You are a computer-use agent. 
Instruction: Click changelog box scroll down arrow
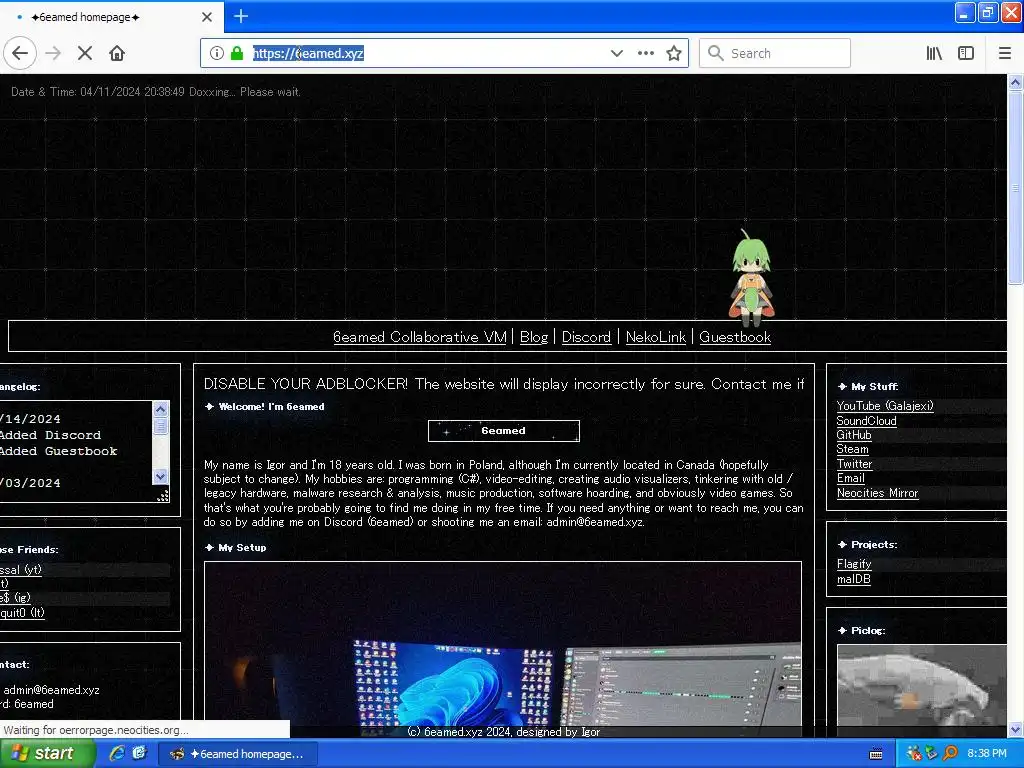coord(161,476)
